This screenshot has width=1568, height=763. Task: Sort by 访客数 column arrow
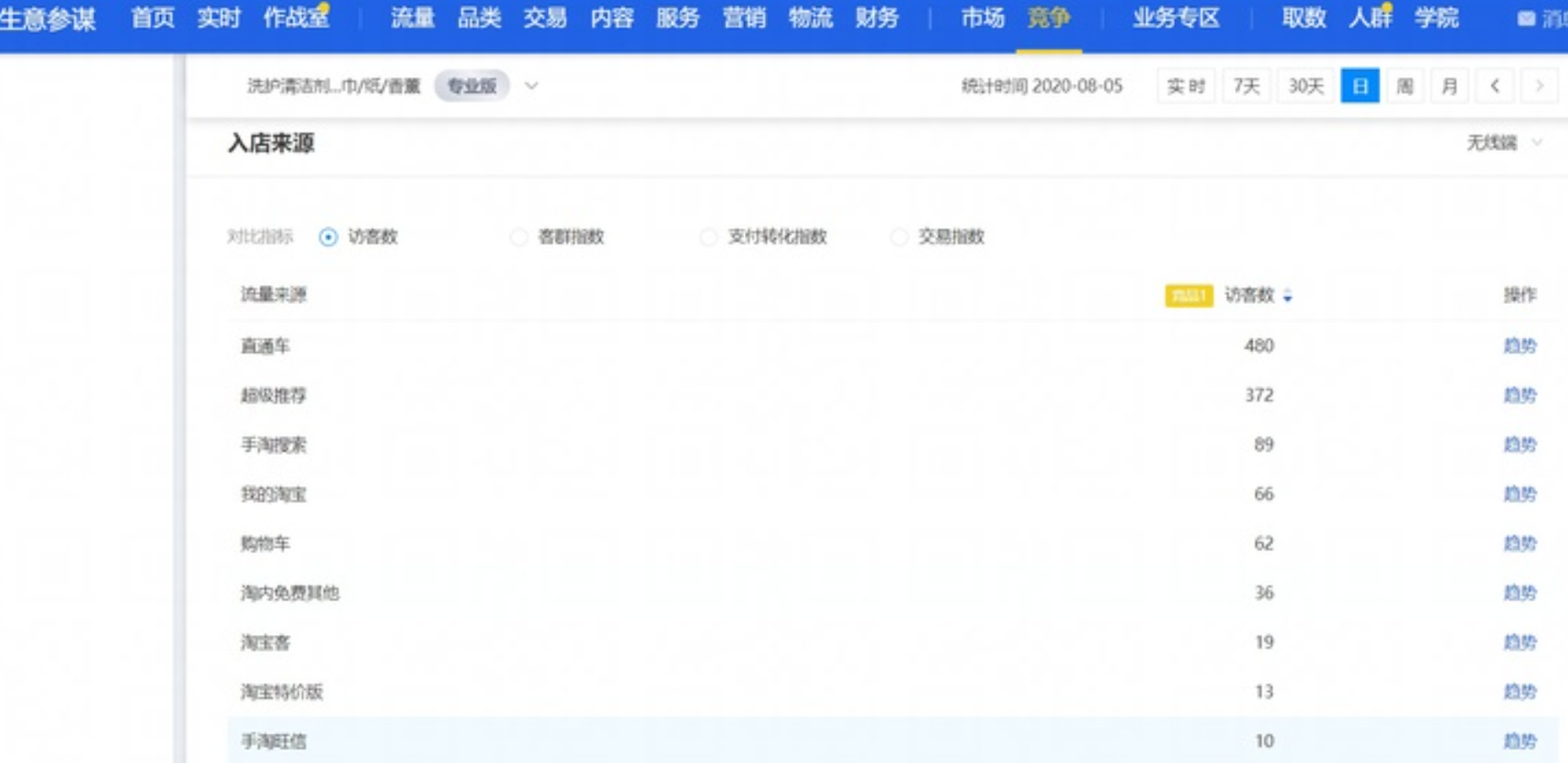tap(1287, 296)
